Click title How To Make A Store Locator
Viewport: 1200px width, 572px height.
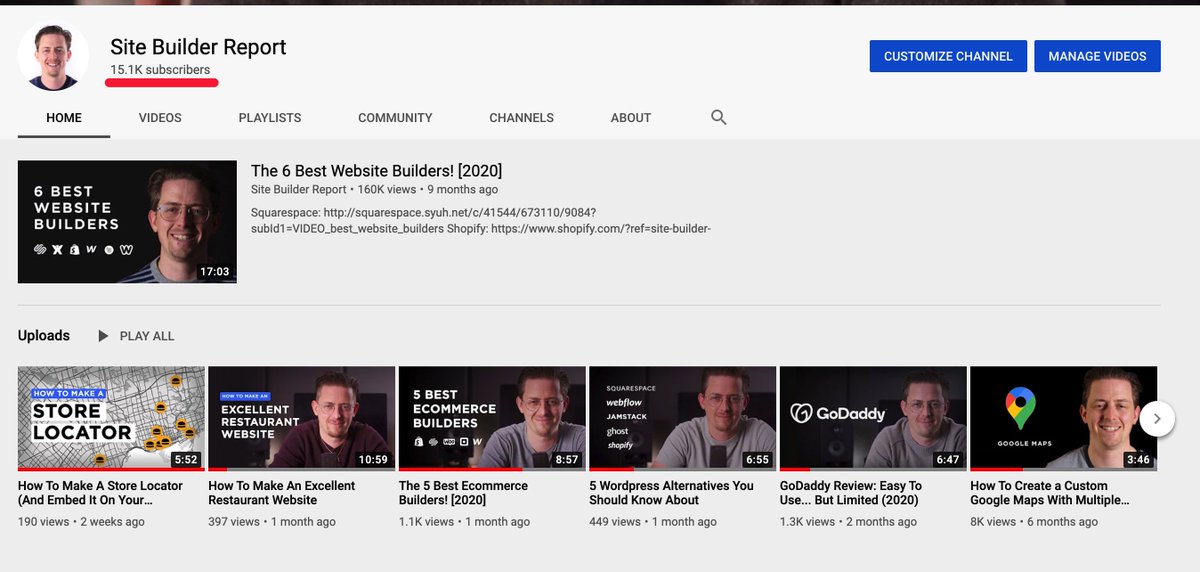[x=100, y=493]
